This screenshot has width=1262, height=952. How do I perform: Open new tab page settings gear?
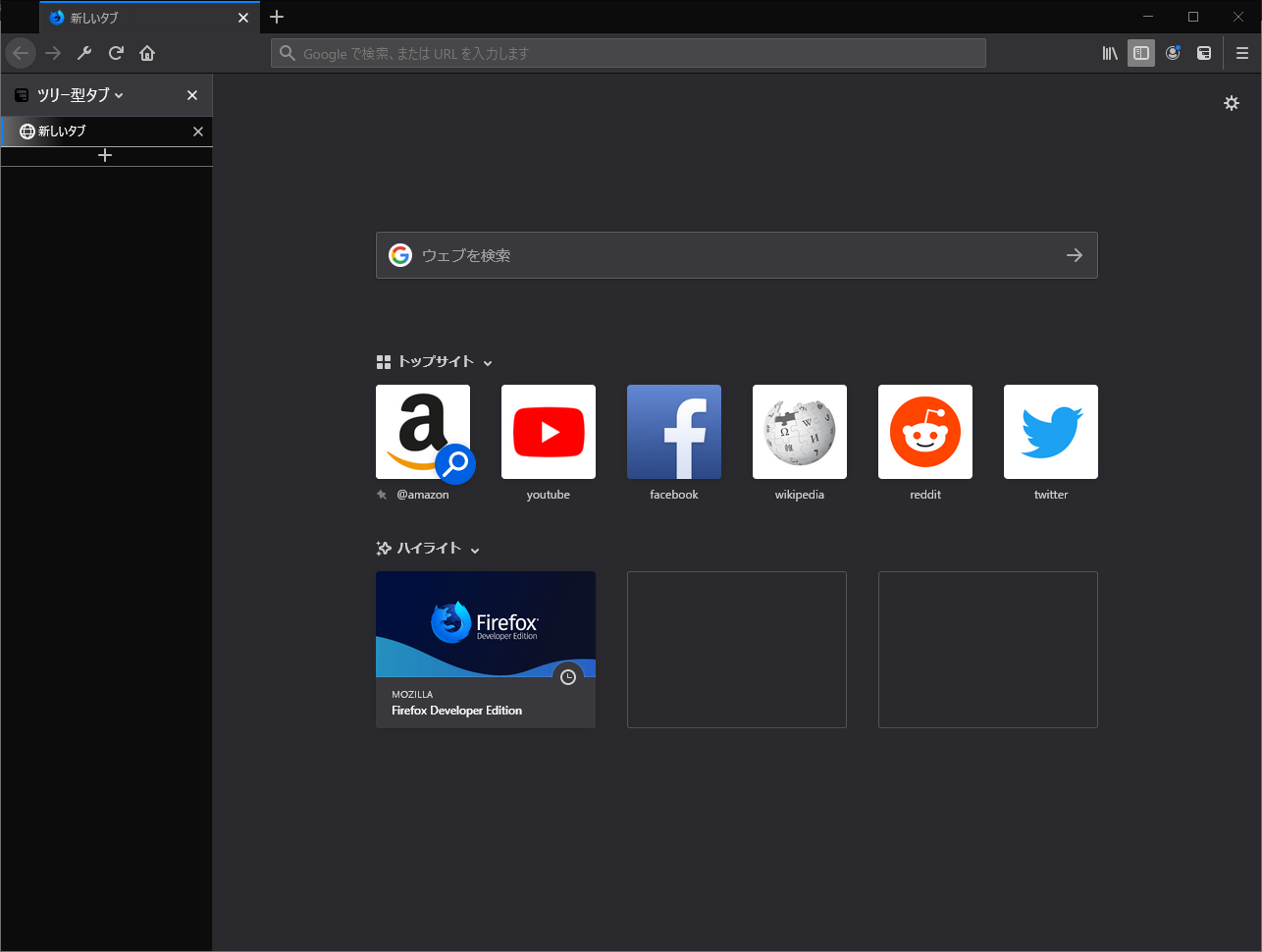click(1232, 103)
